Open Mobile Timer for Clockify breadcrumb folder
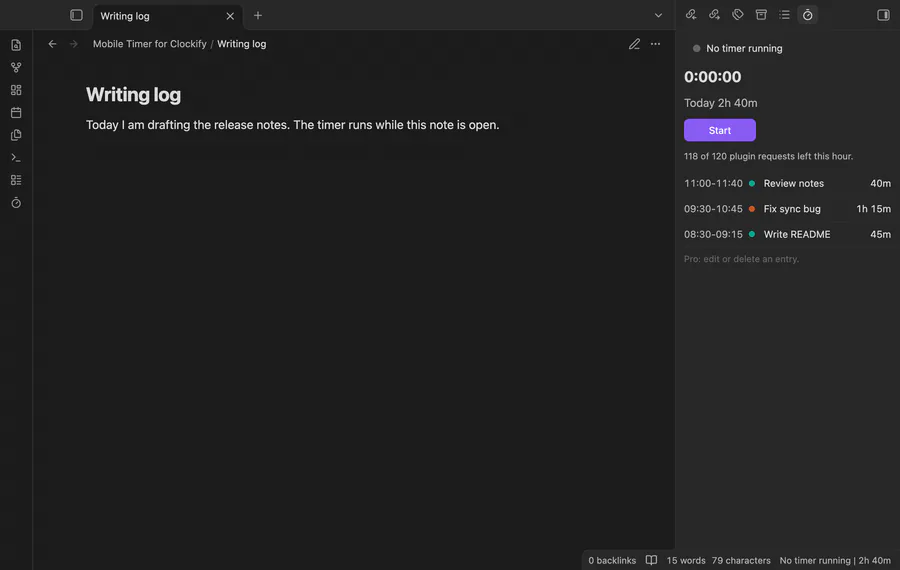The image size is (900, 570). click(x=150, y=44)
